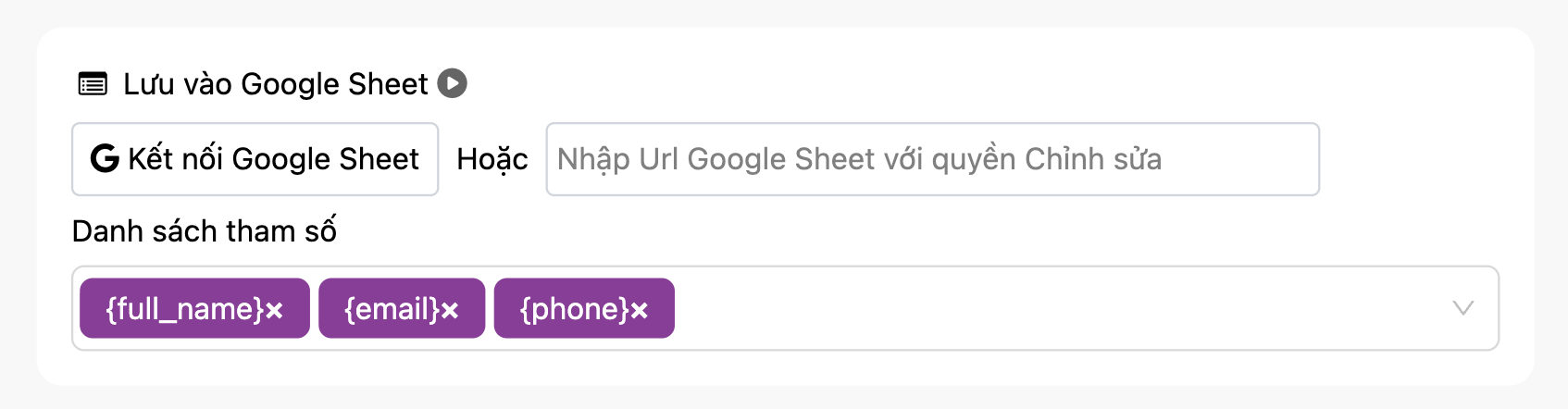Click the sheet list icon beside the title
The width and height of the screenshot is (1568, 409).
coord(93,84)
